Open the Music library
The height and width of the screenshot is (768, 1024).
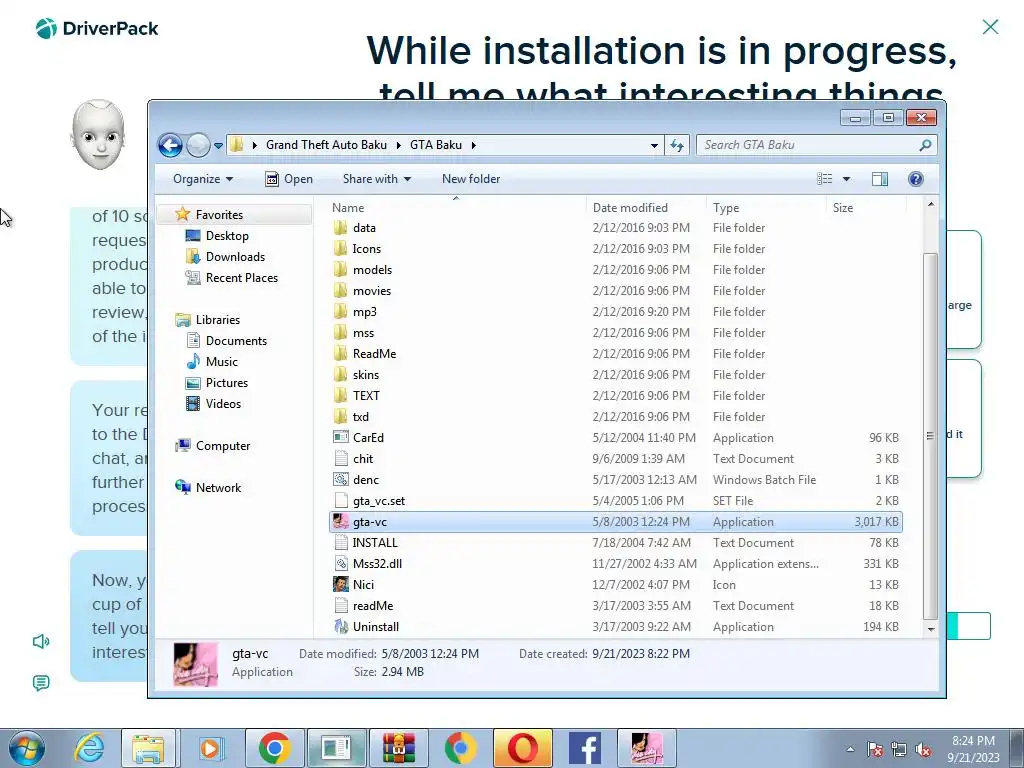pos(221,362)
